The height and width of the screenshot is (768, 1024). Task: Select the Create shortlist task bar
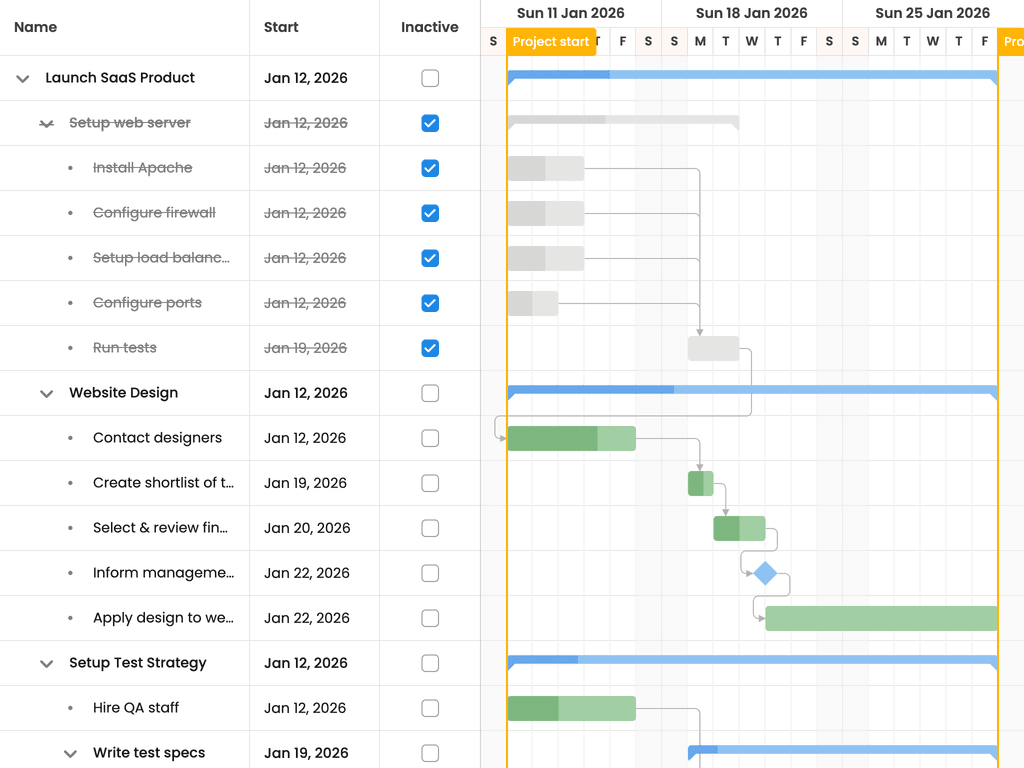tap(700, 483)
